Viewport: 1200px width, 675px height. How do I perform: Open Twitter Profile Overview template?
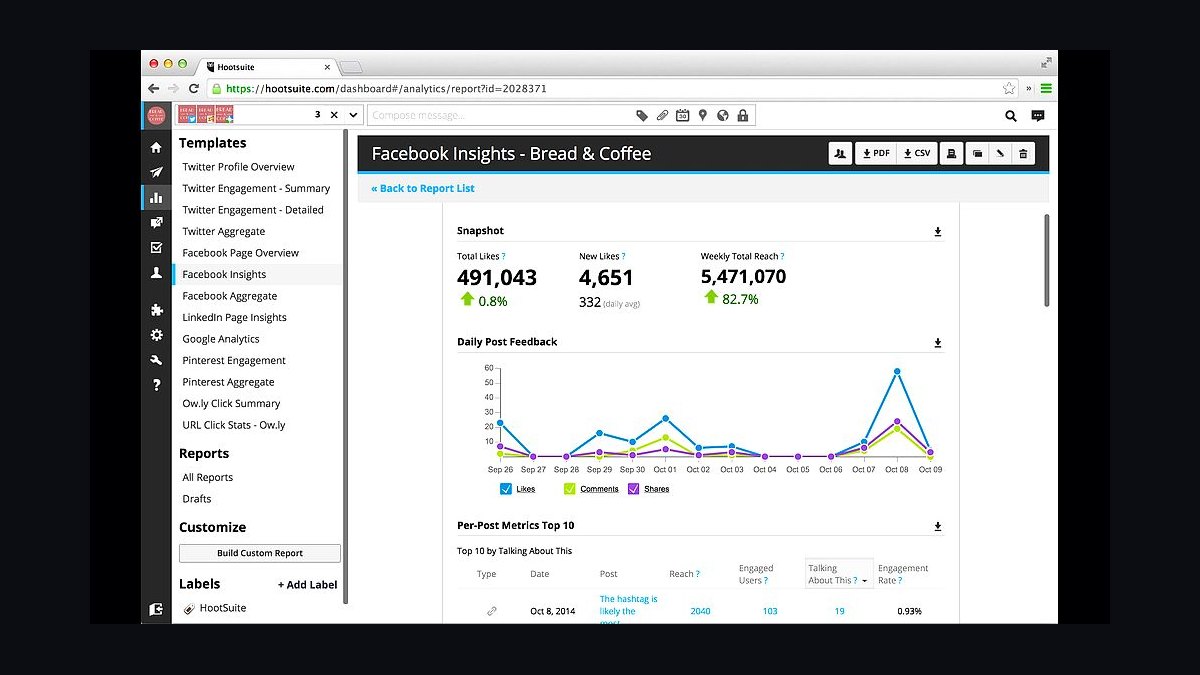(238, 167)
